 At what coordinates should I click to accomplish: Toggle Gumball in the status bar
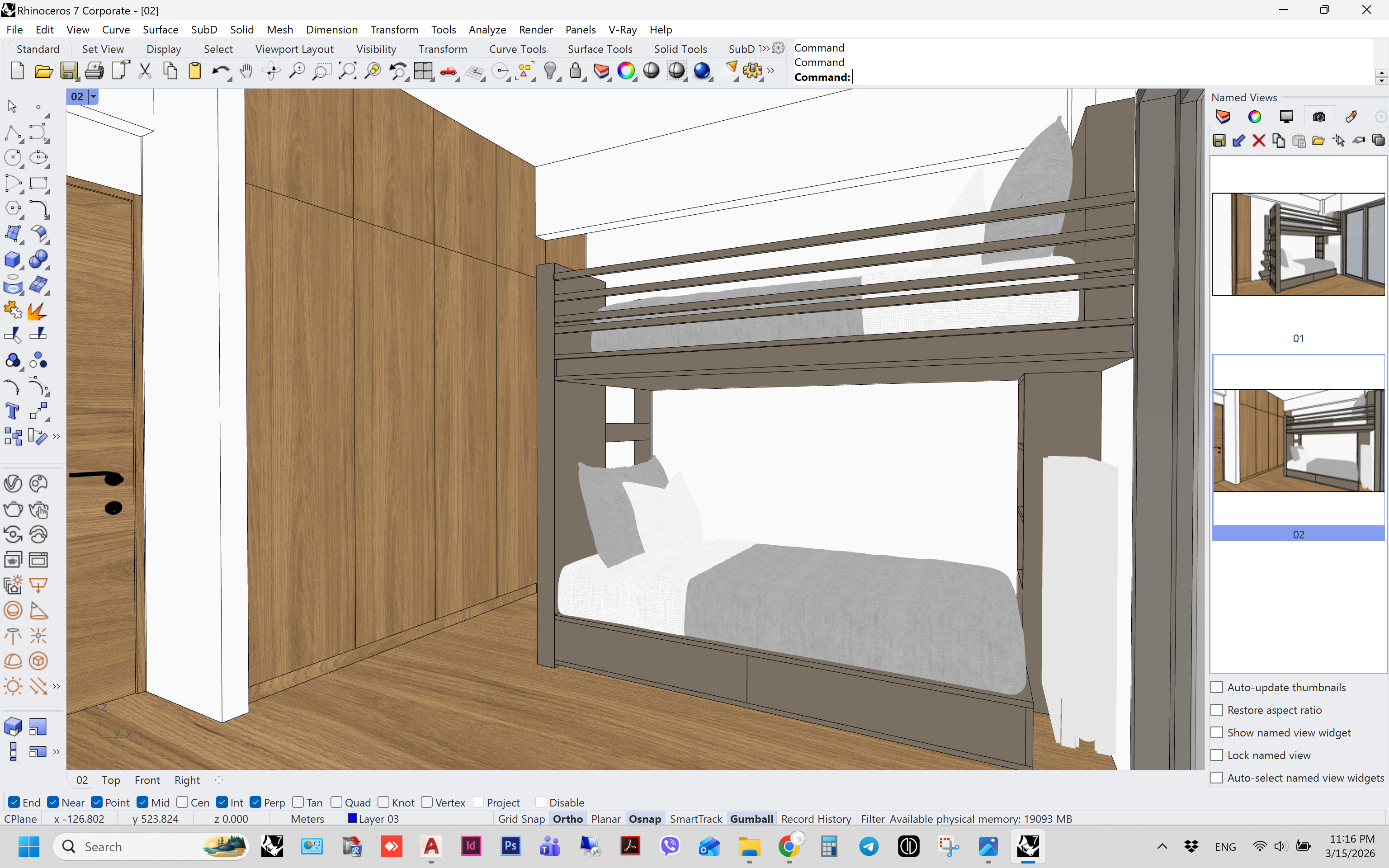[x=751, y=819]
